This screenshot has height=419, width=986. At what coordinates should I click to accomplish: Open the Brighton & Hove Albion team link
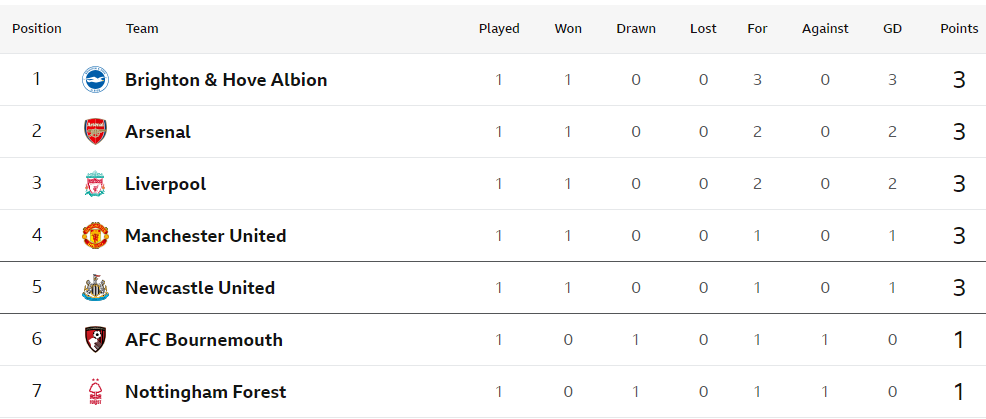pyautogui.click(x=226, y=80)
